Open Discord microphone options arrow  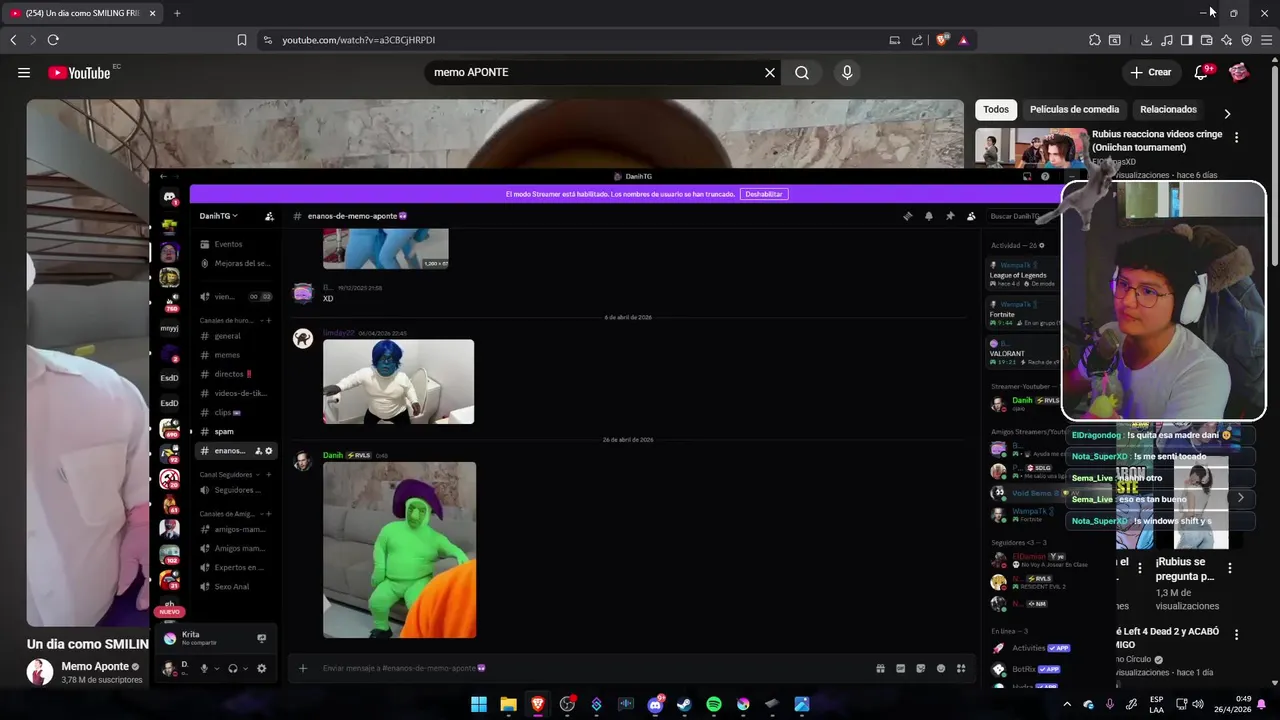coord(216,669)
